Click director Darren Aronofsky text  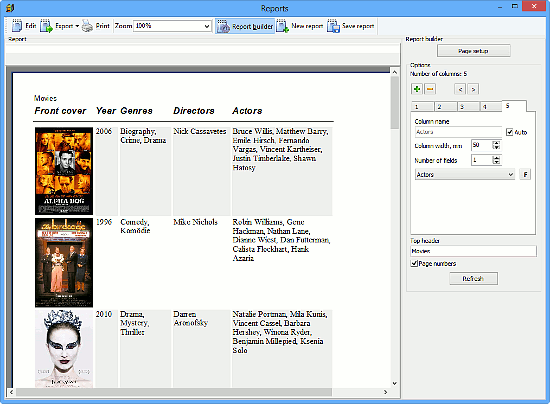(190, 318)
